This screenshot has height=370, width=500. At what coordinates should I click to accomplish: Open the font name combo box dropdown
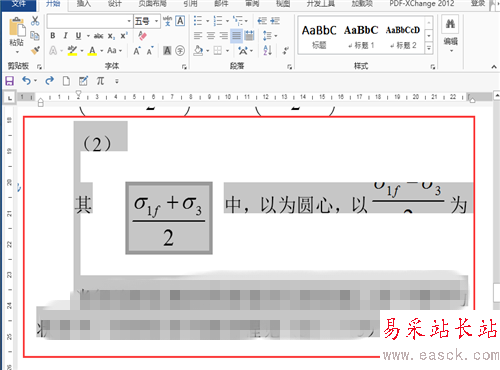click(129, 21)
